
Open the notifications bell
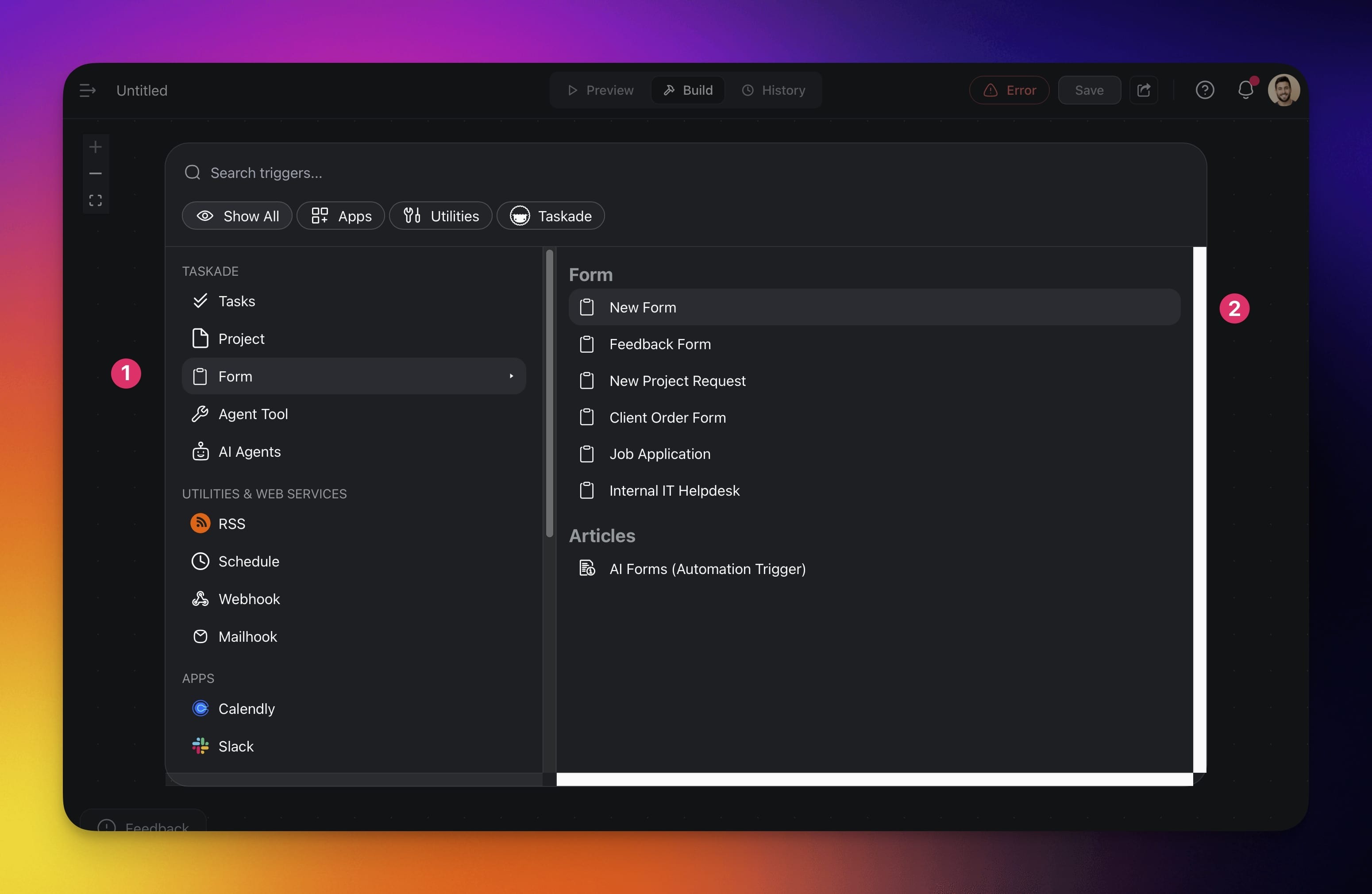click(x=1245, y=90)
